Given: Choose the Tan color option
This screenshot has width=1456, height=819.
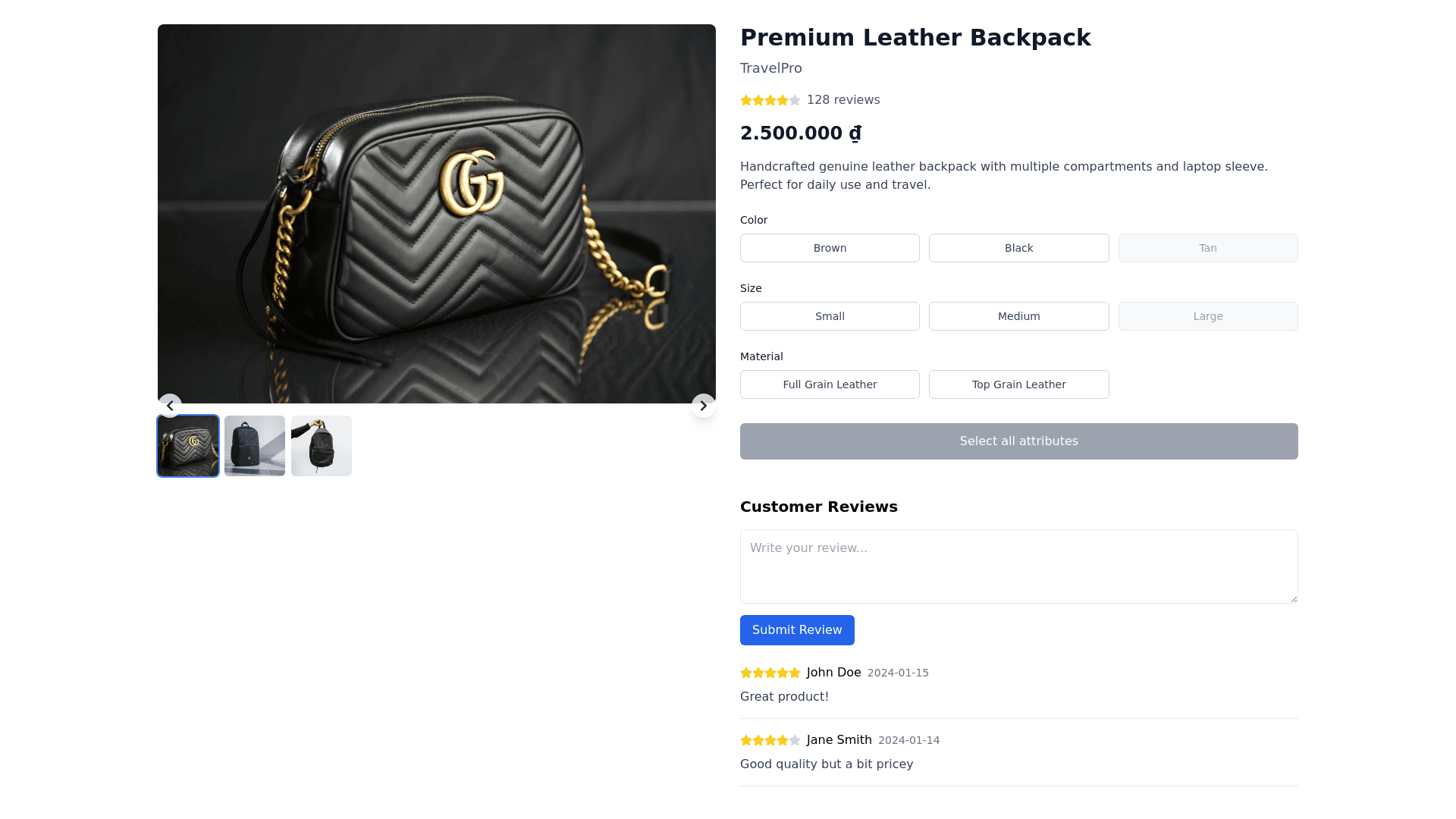Looking at the screenshot, I should click(1207, 248).
